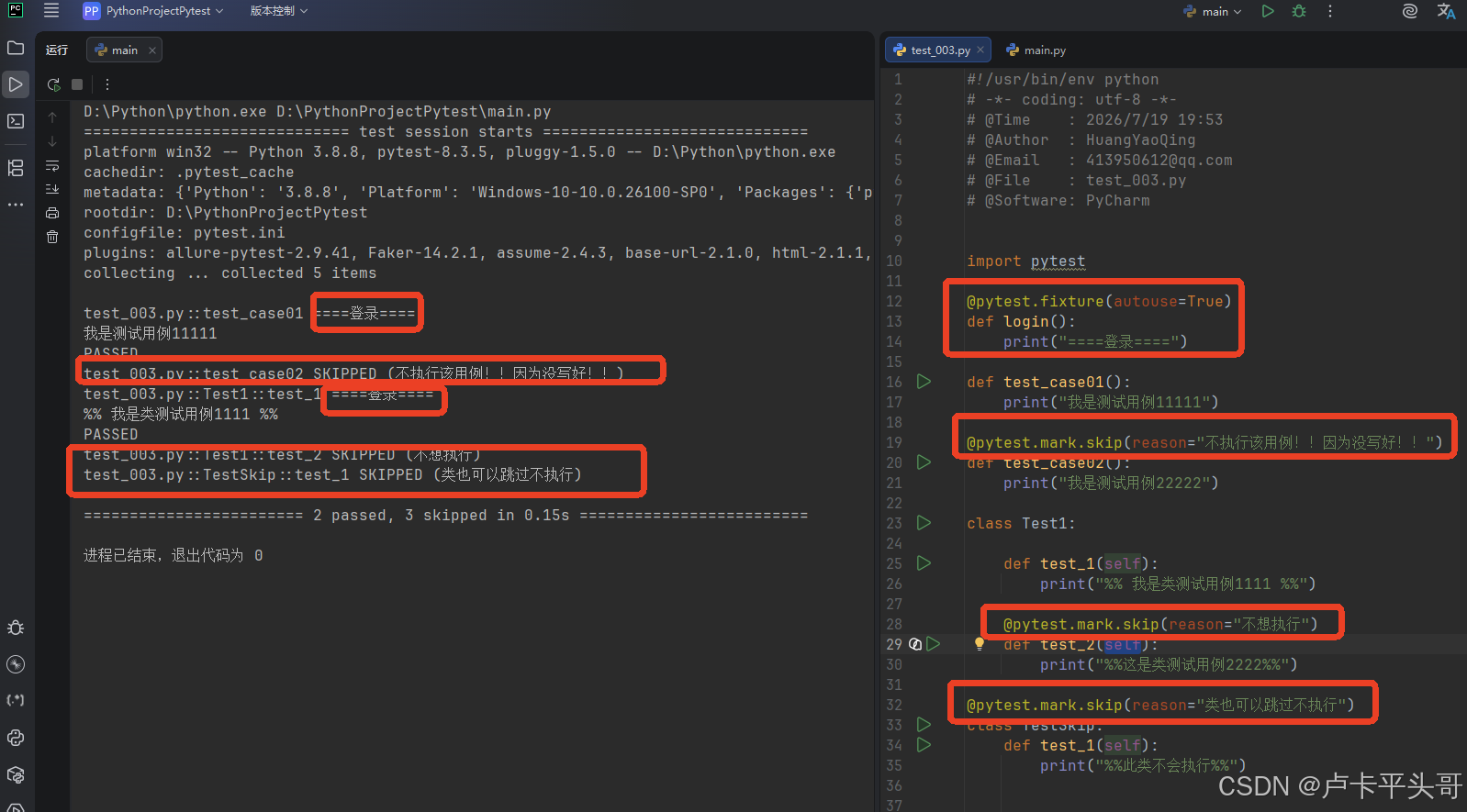Run Test1 test_1 via gutter arrow on line 25
This screenshot has height=812, width=1467.
(924, 563)
